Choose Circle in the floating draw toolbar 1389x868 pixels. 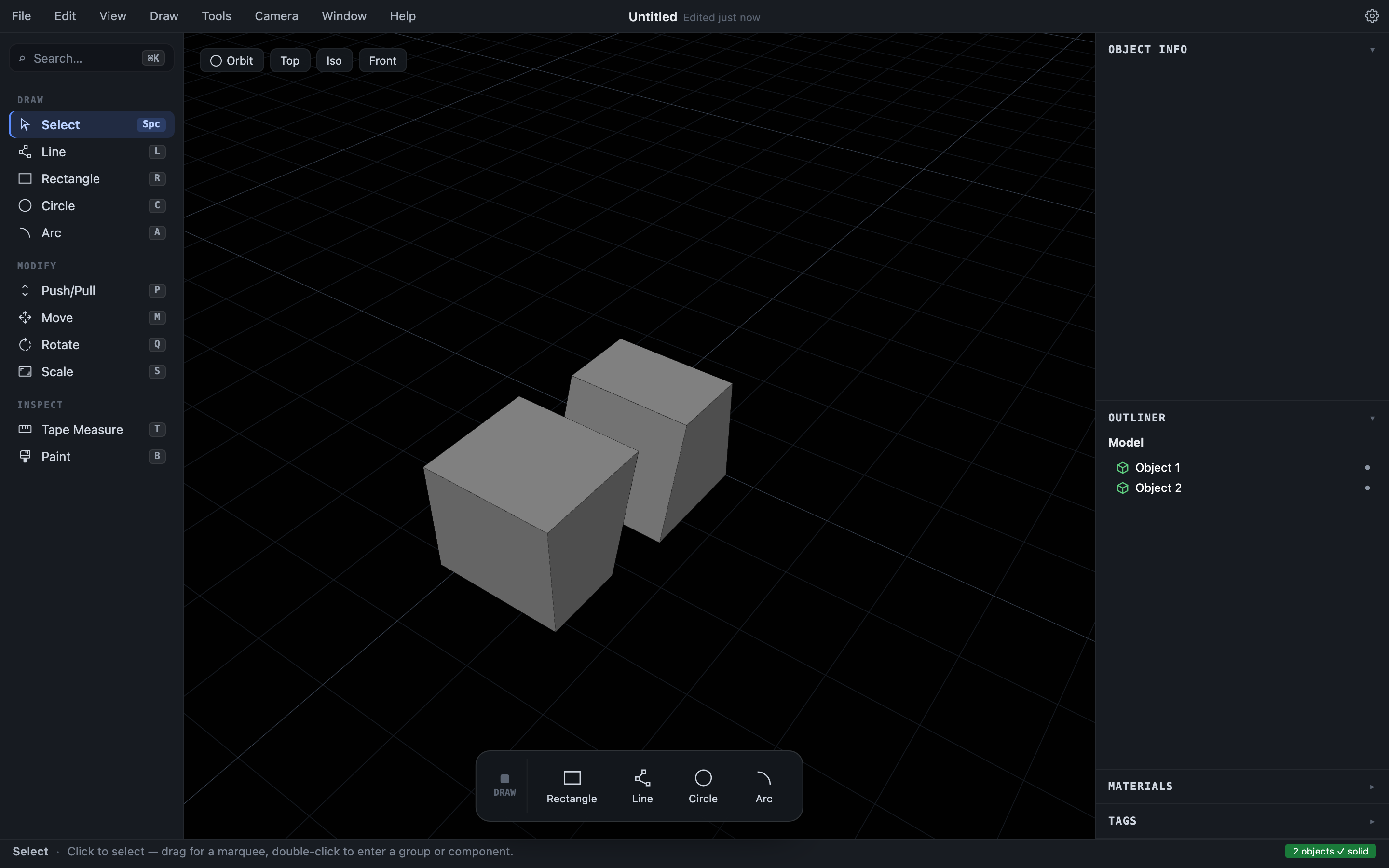703,787
